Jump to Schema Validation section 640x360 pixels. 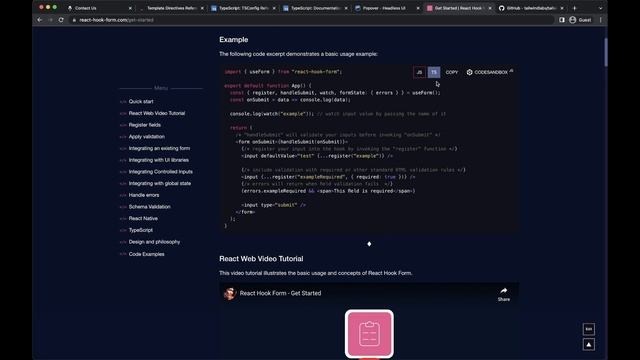(149, 207)
